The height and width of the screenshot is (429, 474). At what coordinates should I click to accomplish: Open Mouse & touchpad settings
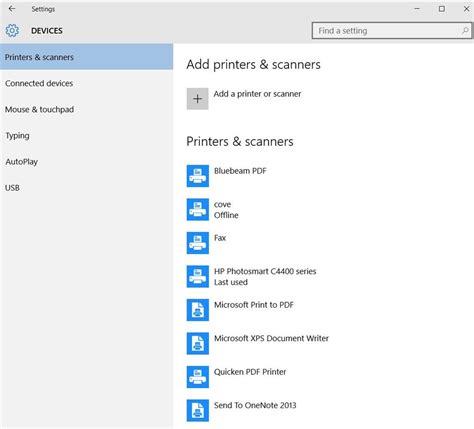click(86, 109)
